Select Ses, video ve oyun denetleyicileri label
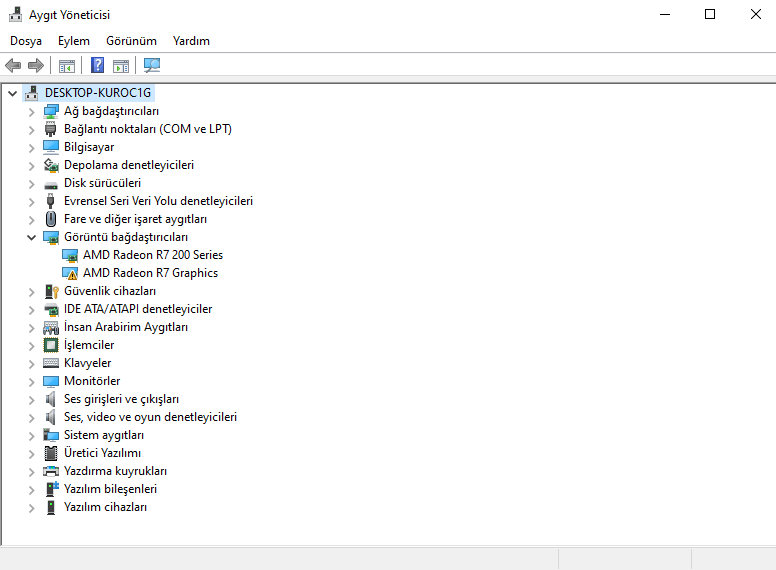Viewport: 776px width, 570px height. click(x=150, y=417)
